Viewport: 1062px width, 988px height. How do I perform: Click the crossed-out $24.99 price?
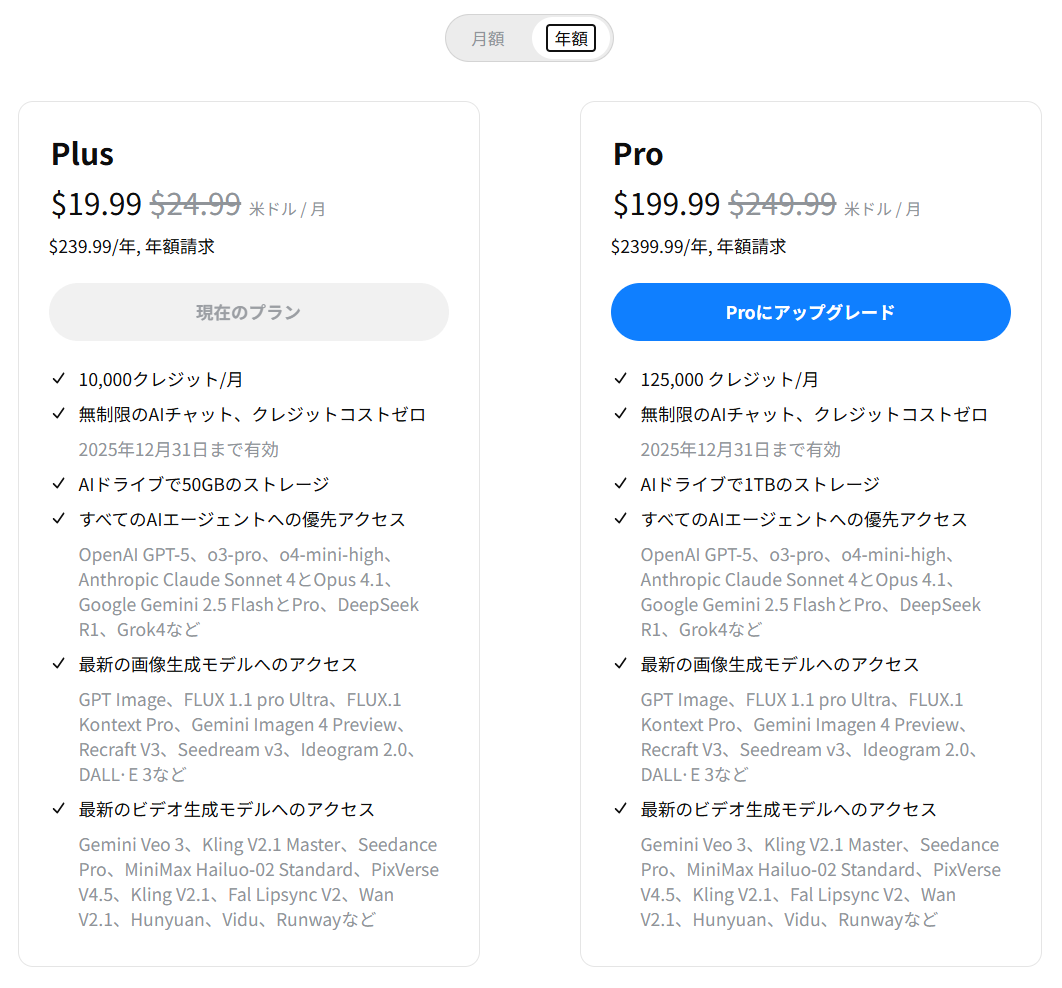click(195, 204)
